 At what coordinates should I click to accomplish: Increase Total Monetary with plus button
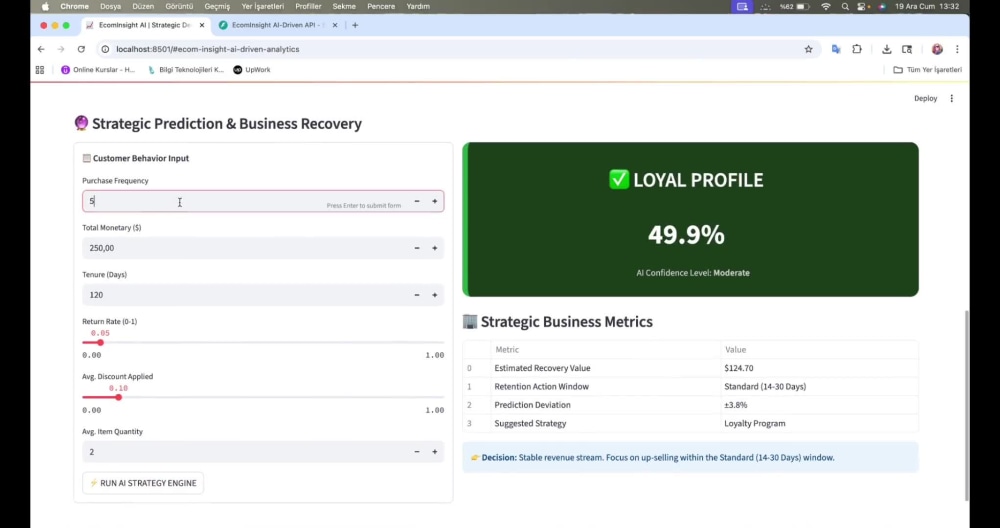pyautogui.click(x=435, y=248)
